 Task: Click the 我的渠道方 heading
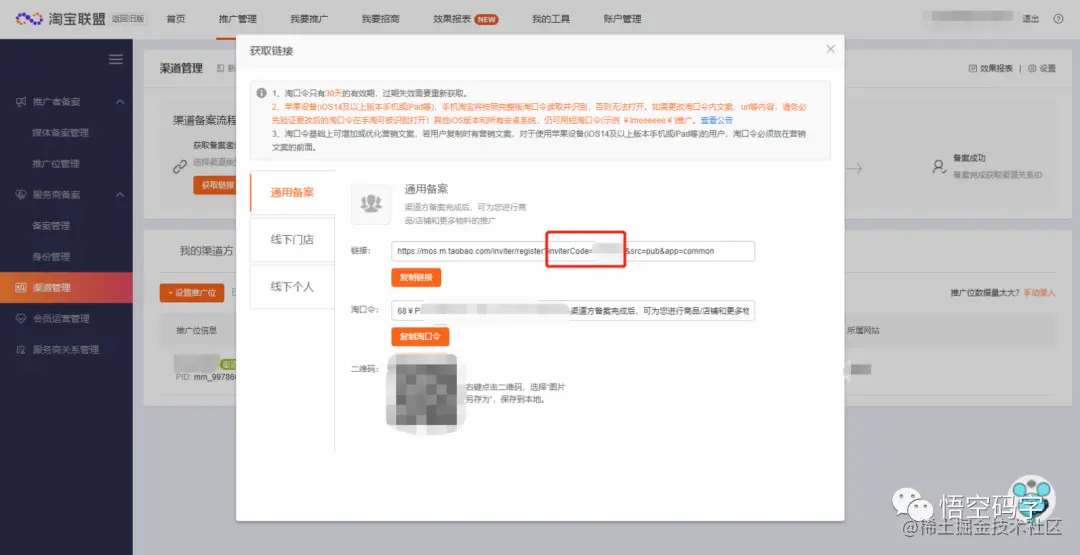click(207, 251)
